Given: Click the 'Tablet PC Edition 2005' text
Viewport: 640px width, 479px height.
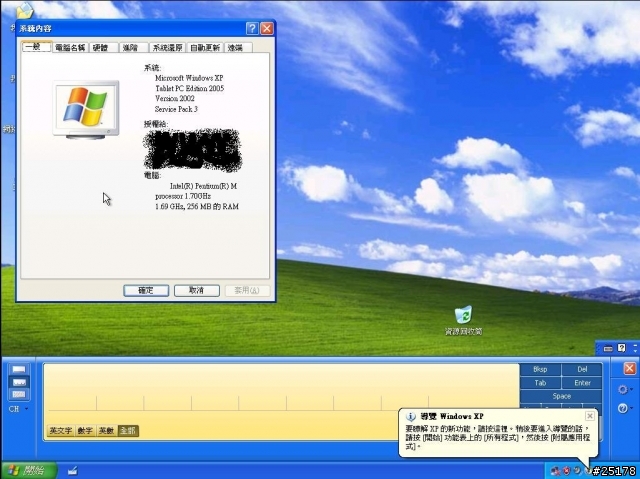Looking at the screenshot, I should [189, 88].
